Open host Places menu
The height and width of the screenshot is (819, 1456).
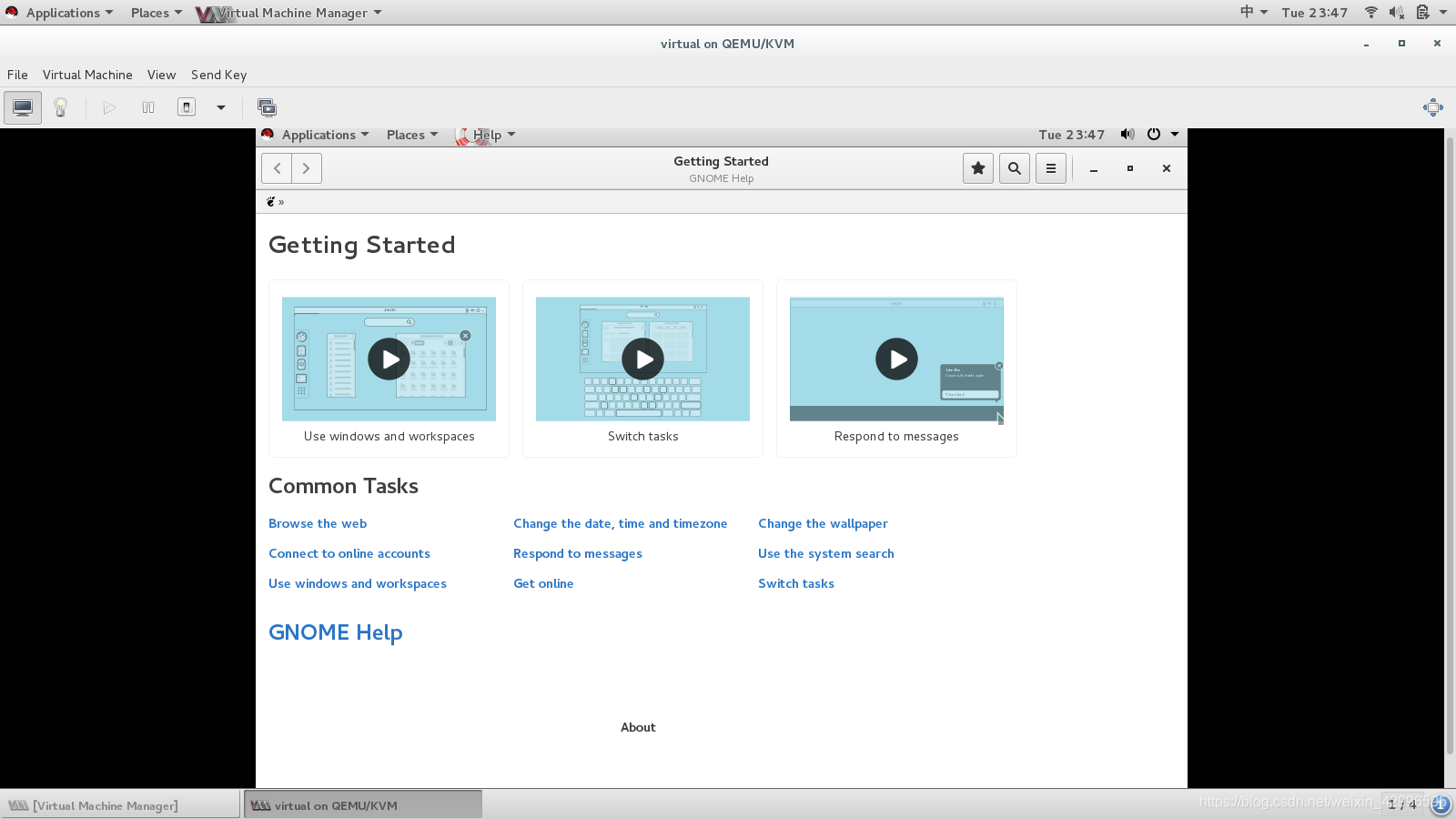pos(156,13)
